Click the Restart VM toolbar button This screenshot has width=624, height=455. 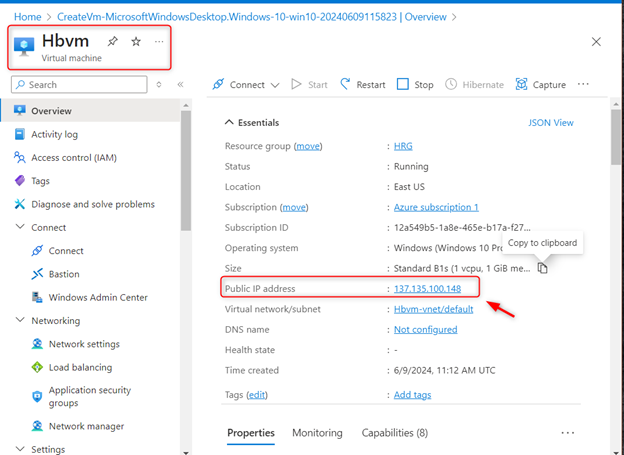point(362,85)
